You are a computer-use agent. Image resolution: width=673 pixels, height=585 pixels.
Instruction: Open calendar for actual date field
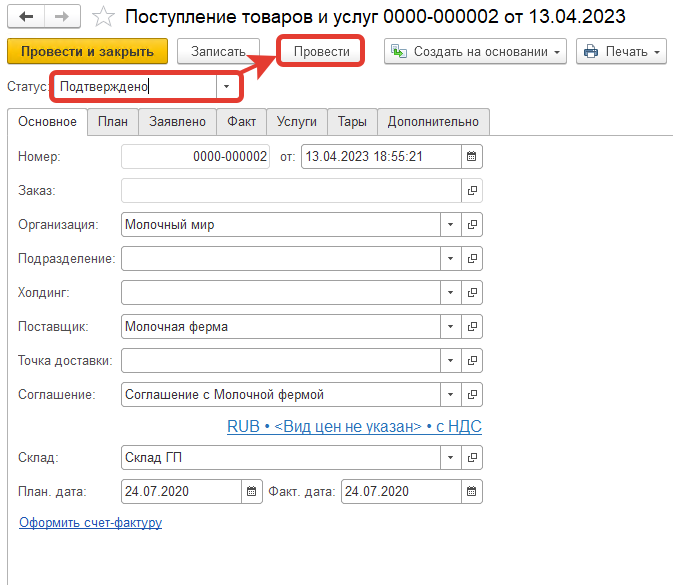472,491
